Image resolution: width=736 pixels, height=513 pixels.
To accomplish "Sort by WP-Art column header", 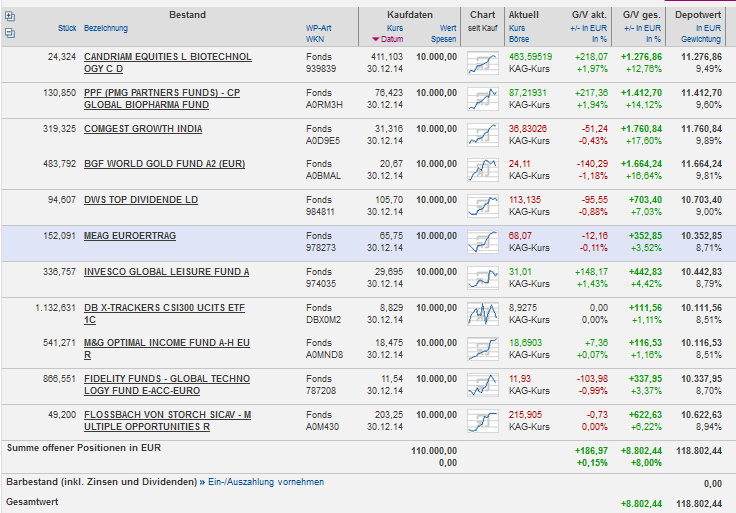I will [319, 28].
